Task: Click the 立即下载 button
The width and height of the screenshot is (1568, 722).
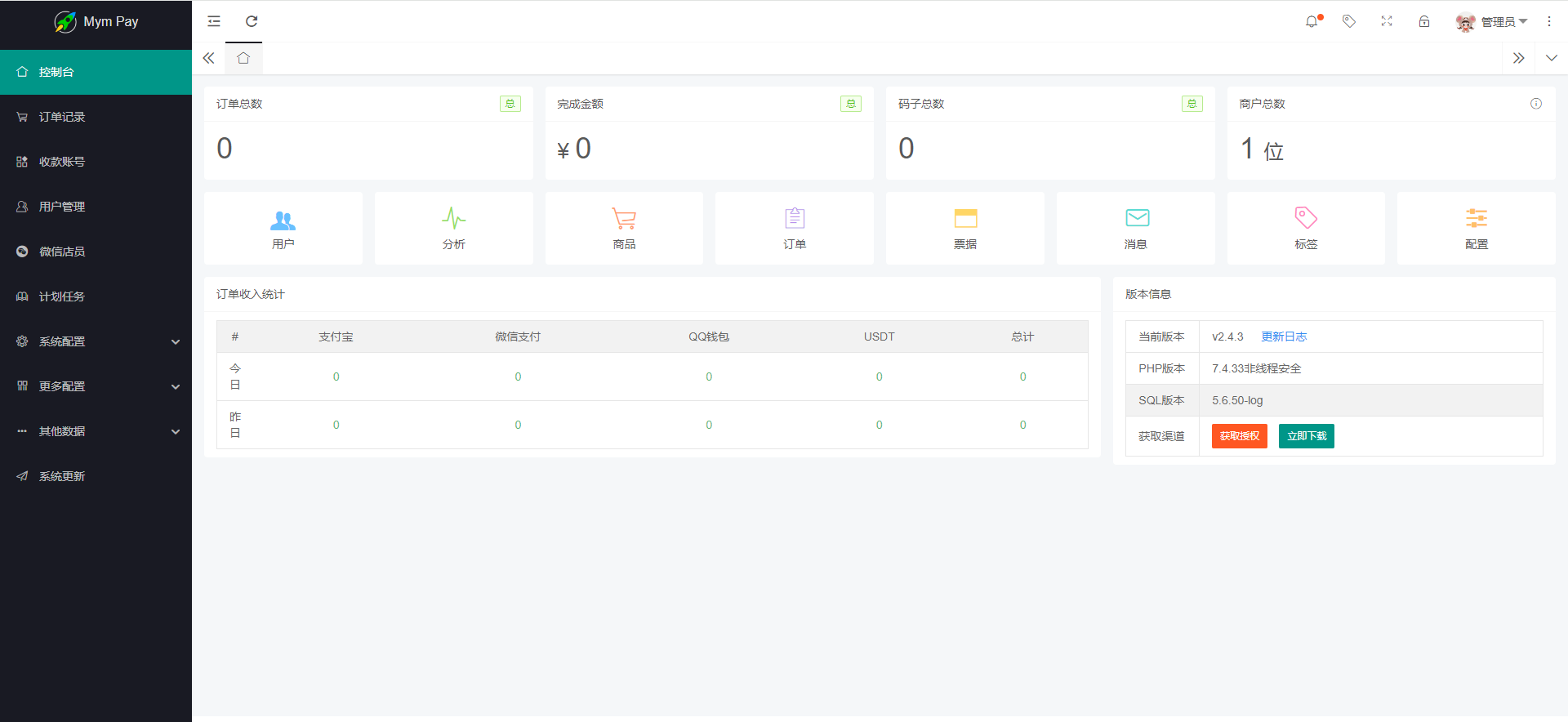Action: click(1306, 436)
